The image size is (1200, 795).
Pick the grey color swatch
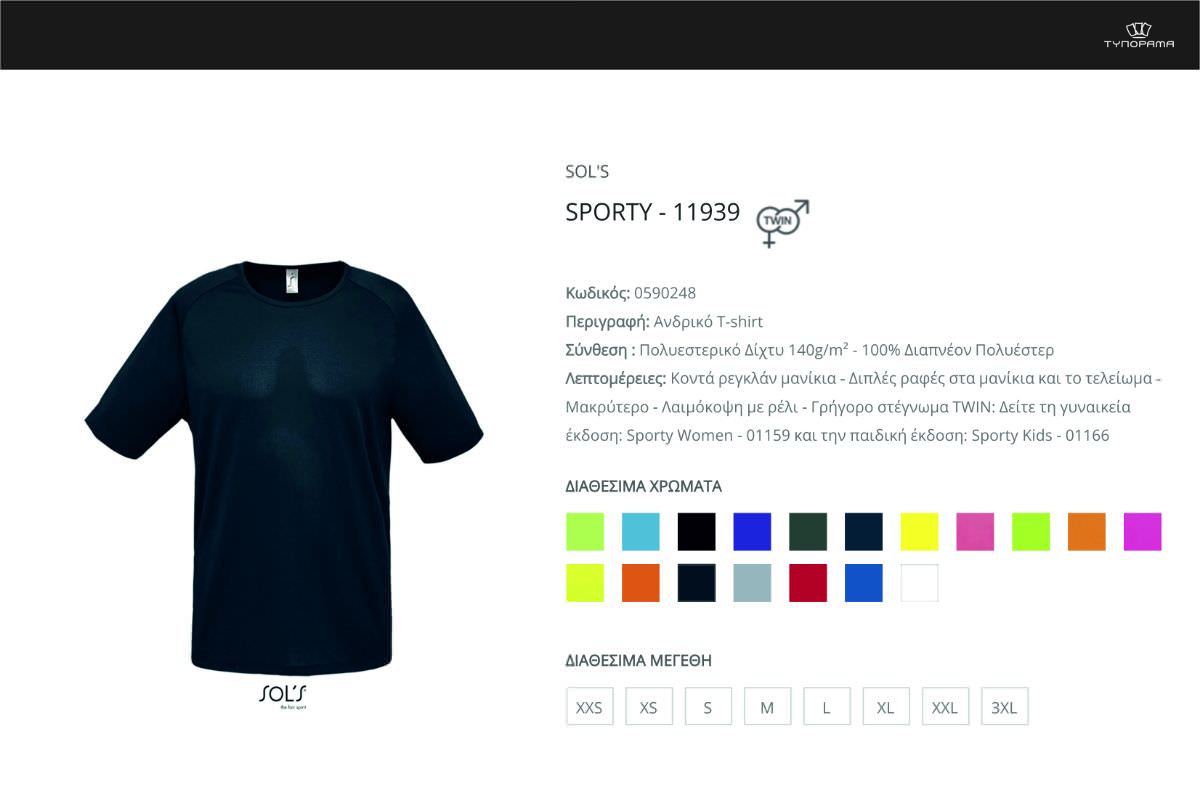[752, 583]
